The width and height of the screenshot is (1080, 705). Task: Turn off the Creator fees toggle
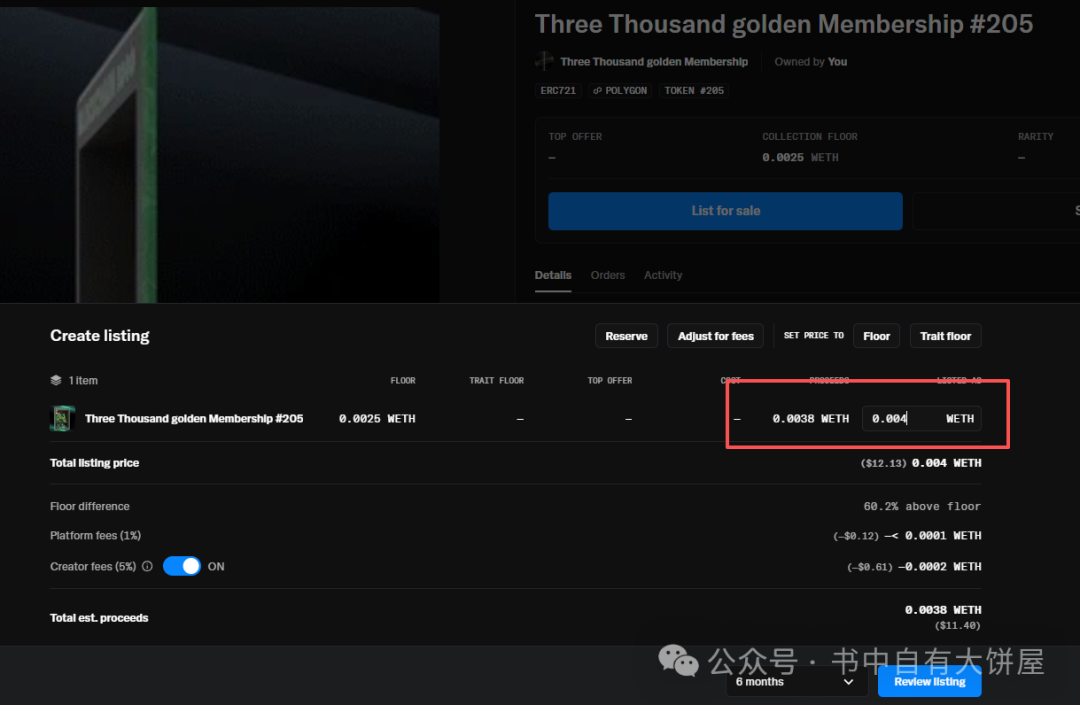(x=182, y=566)
